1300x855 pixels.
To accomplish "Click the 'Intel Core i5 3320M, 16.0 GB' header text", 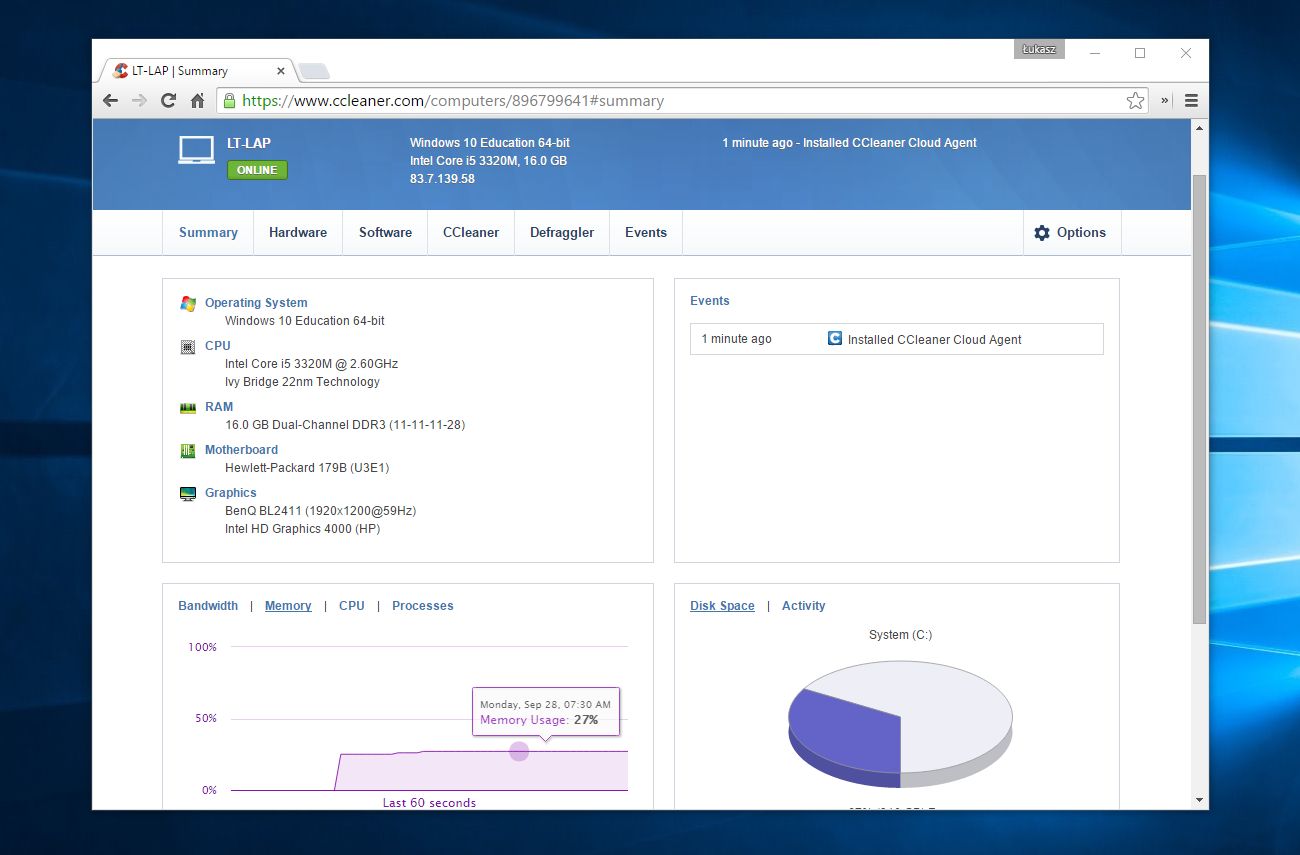I will pos(488,161).
